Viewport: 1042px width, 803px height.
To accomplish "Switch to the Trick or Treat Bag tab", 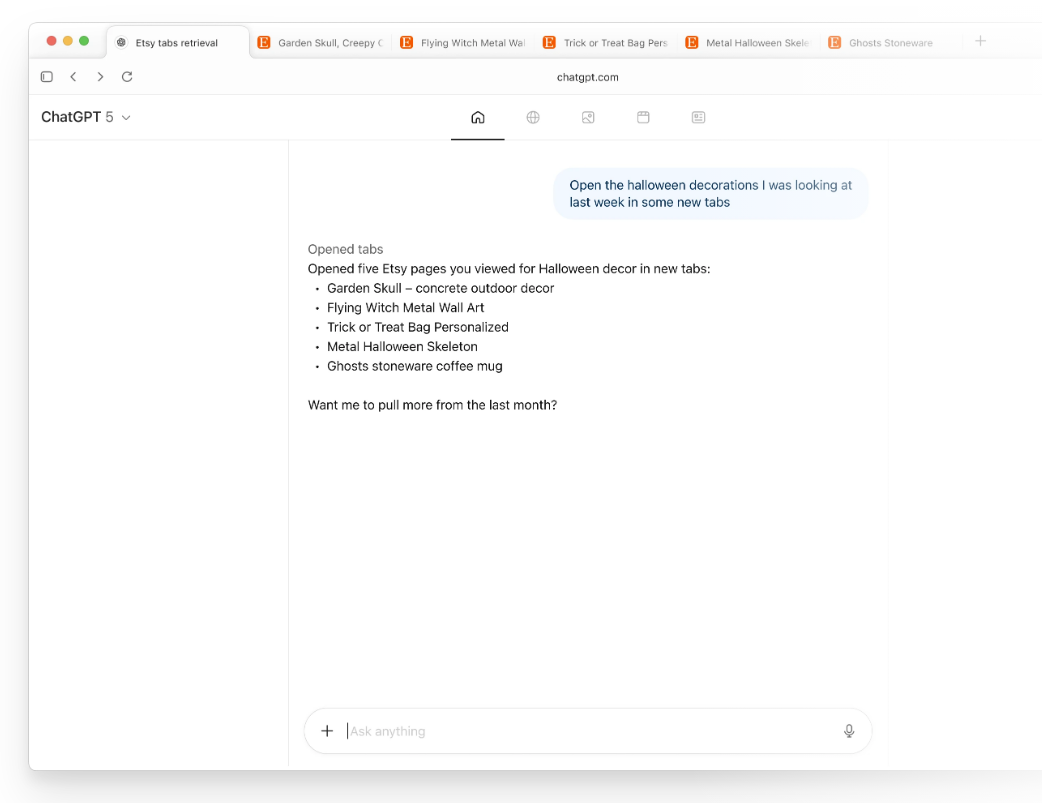I will (605, 42).
